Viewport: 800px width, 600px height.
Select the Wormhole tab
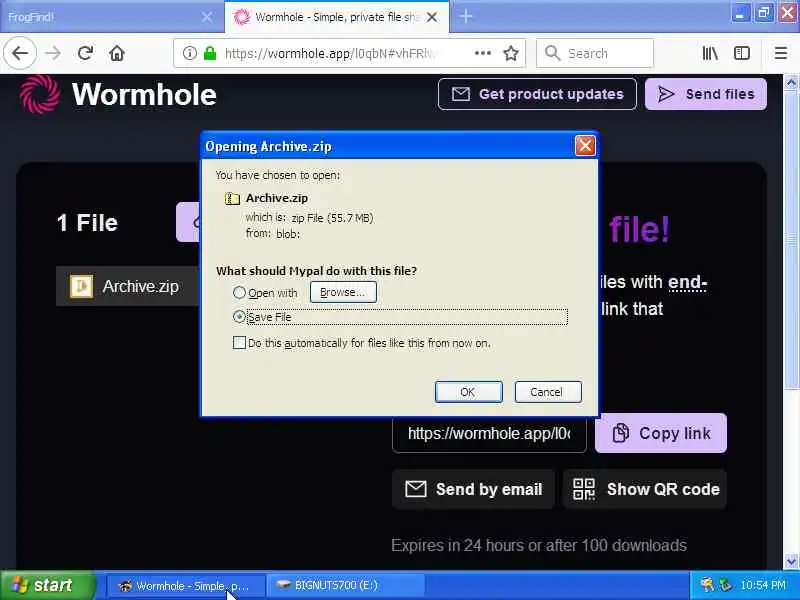(337, 17)
